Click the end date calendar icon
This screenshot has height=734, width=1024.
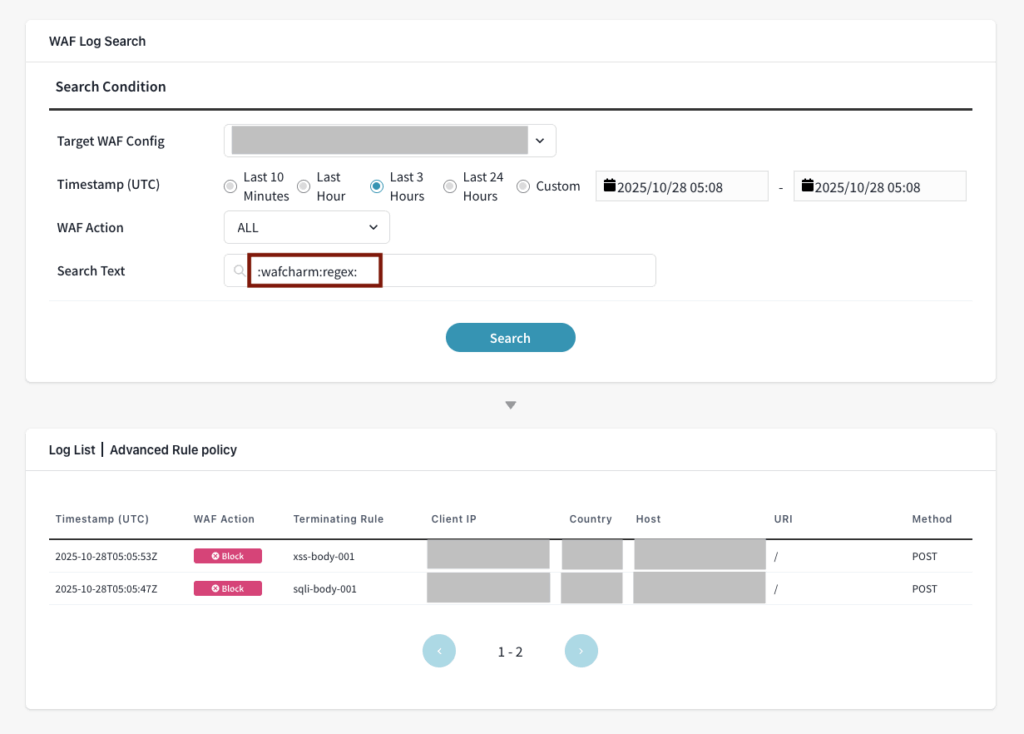click(x=808, y=186)
